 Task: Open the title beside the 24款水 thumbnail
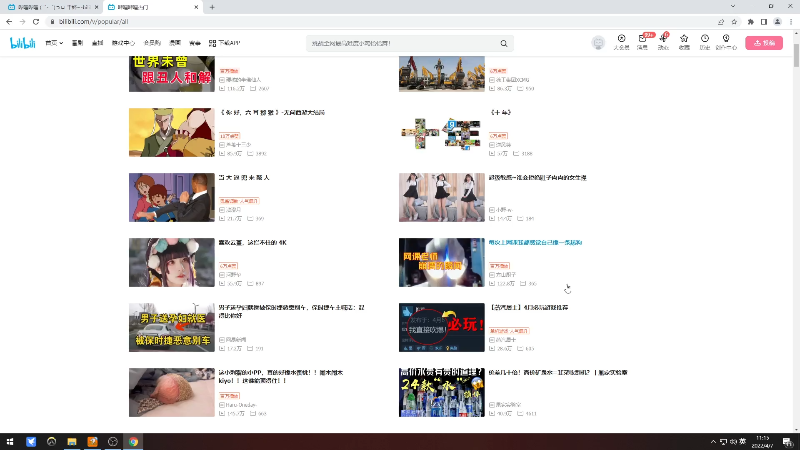558,373
